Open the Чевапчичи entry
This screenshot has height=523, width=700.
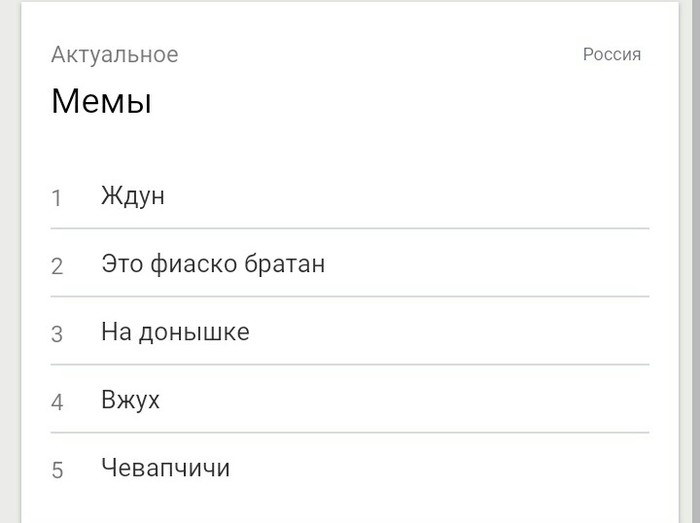[x=165, y=468]
